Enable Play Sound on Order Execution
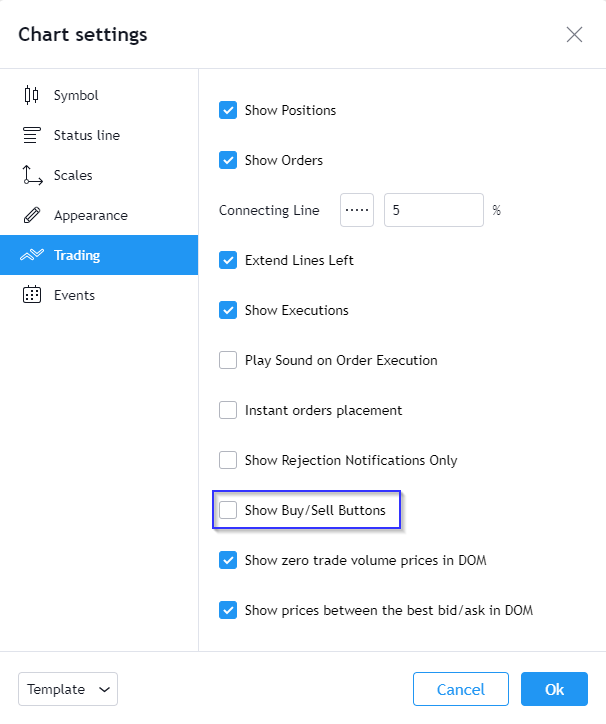 (228, 360)
